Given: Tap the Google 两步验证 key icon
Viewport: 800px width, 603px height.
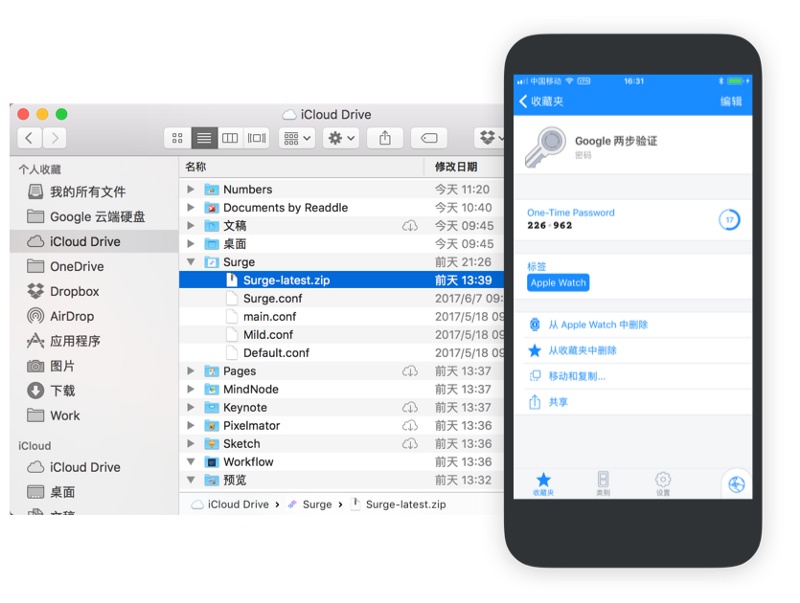Looking at the screenshot, I should (x=545, y=146).
